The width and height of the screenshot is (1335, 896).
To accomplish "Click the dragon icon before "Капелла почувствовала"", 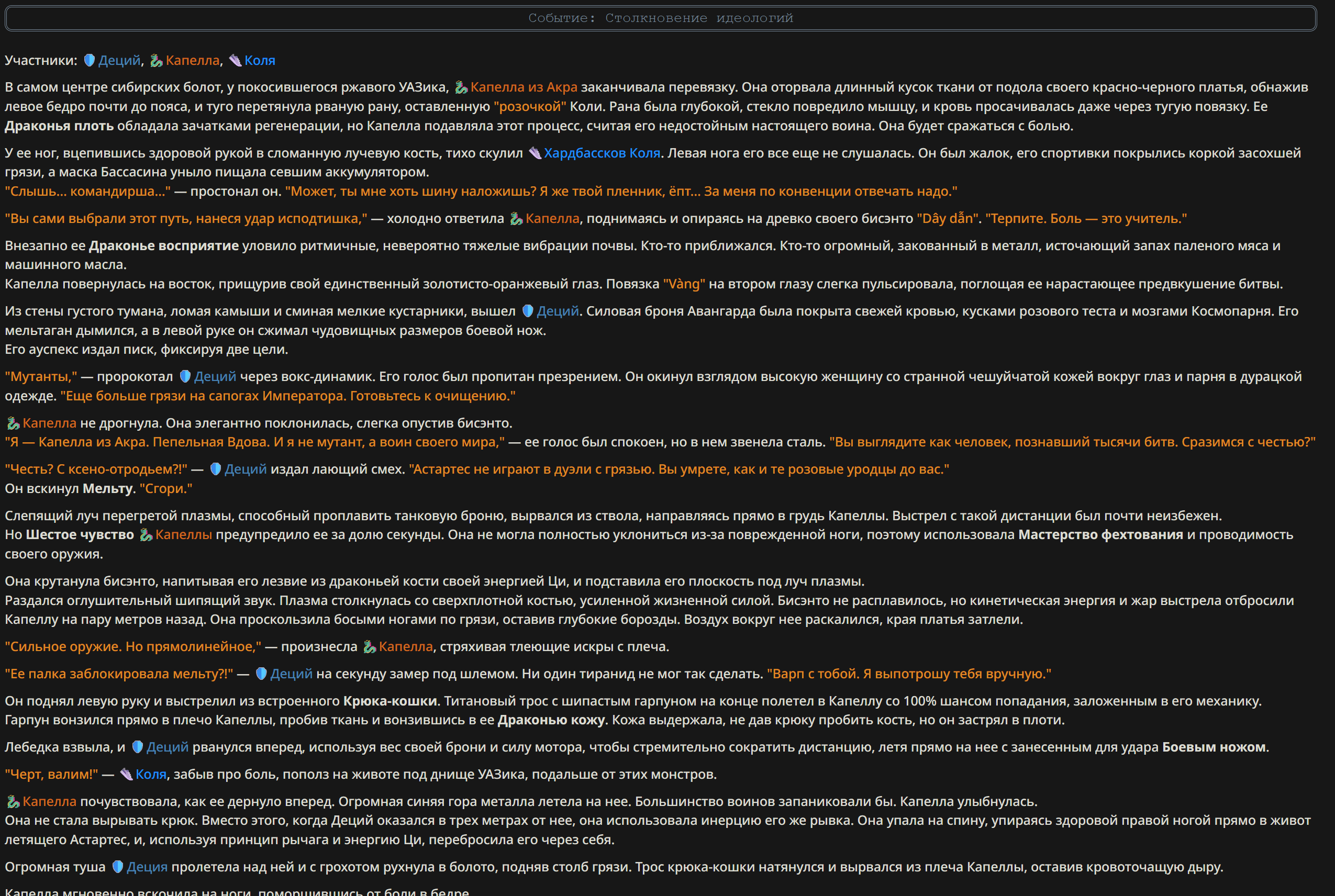I will (13, 801).
